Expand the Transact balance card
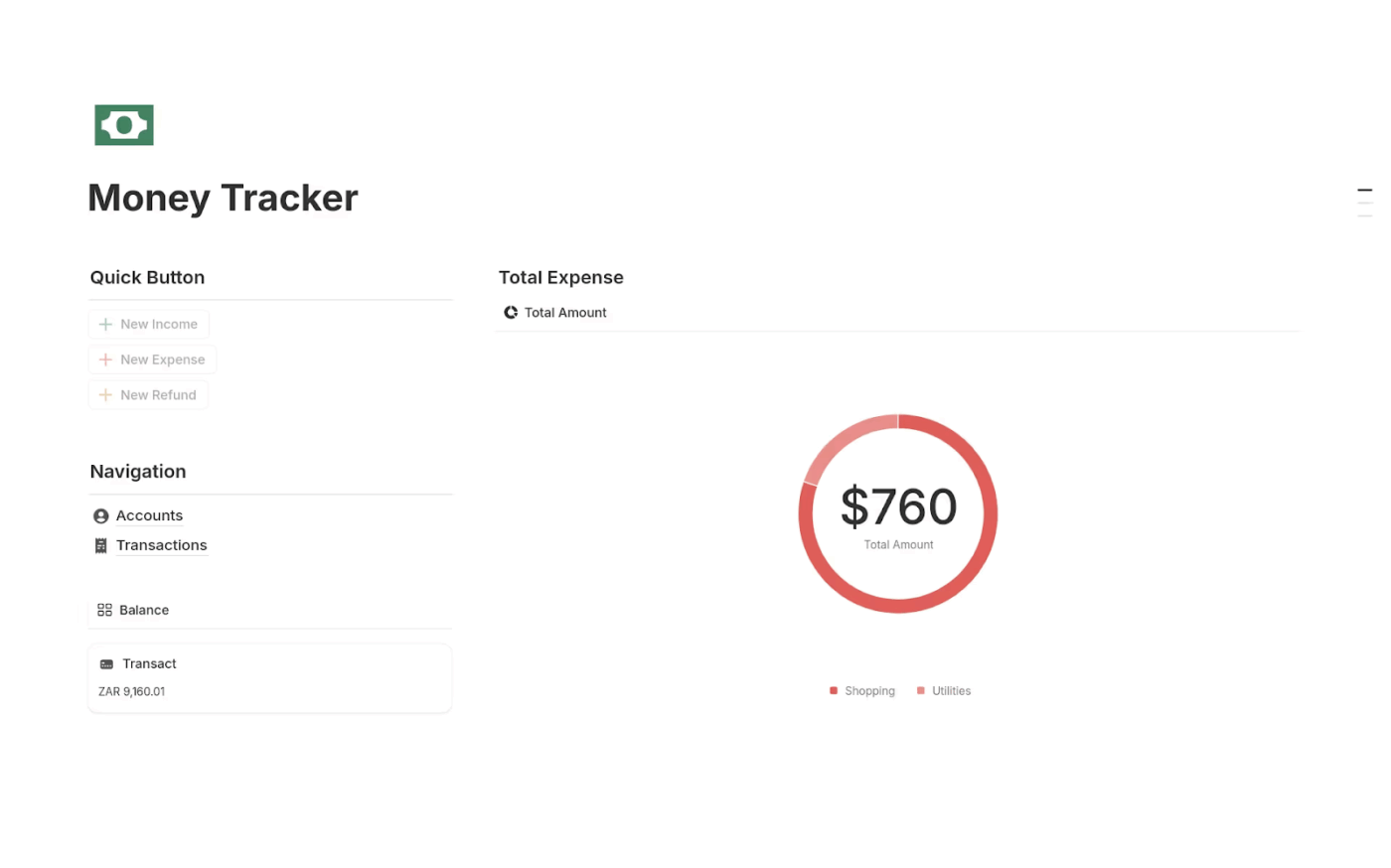Screen dimensions: 1391x868 click(269, 677)
